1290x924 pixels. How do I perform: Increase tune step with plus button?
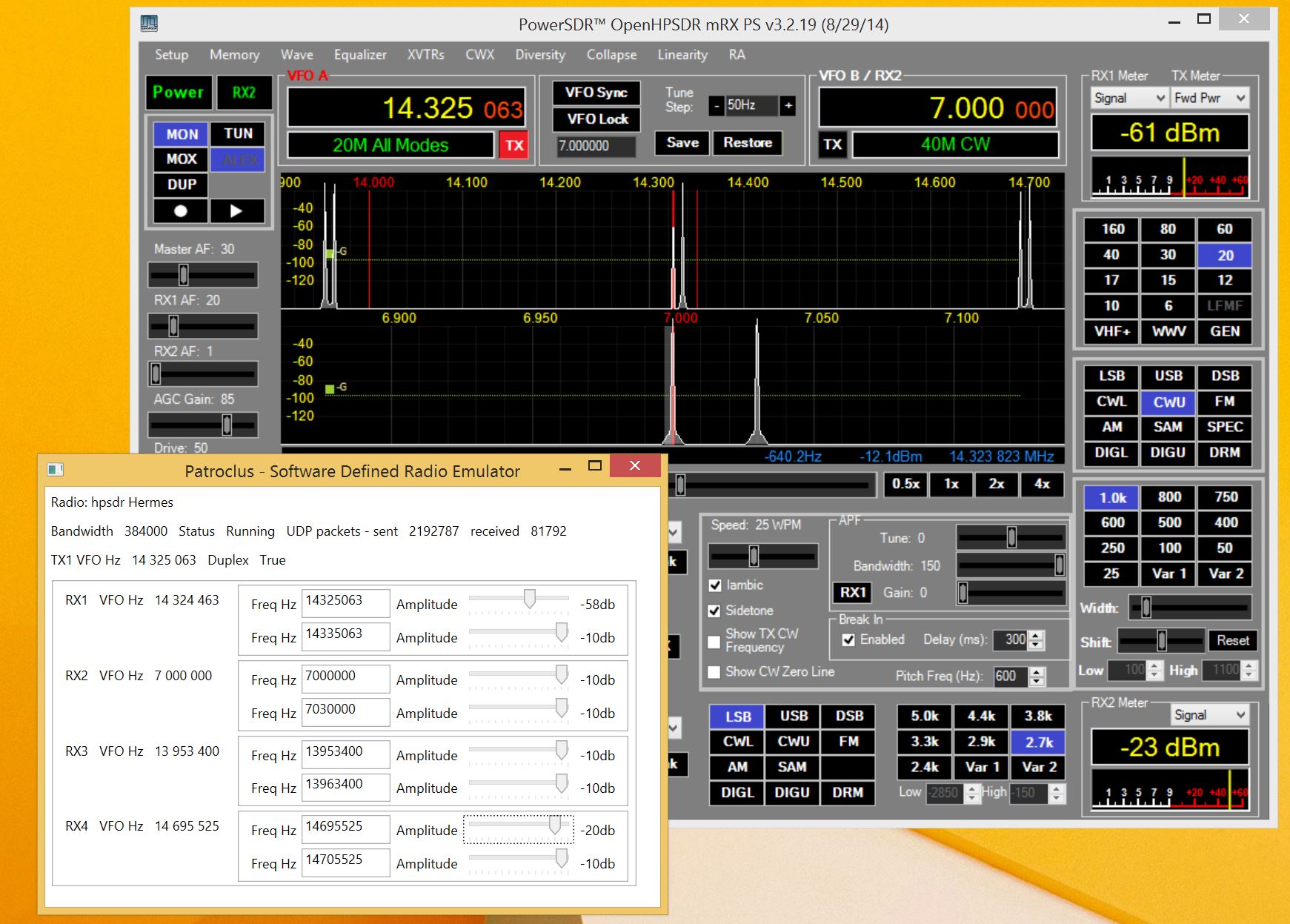coord(788,106)
